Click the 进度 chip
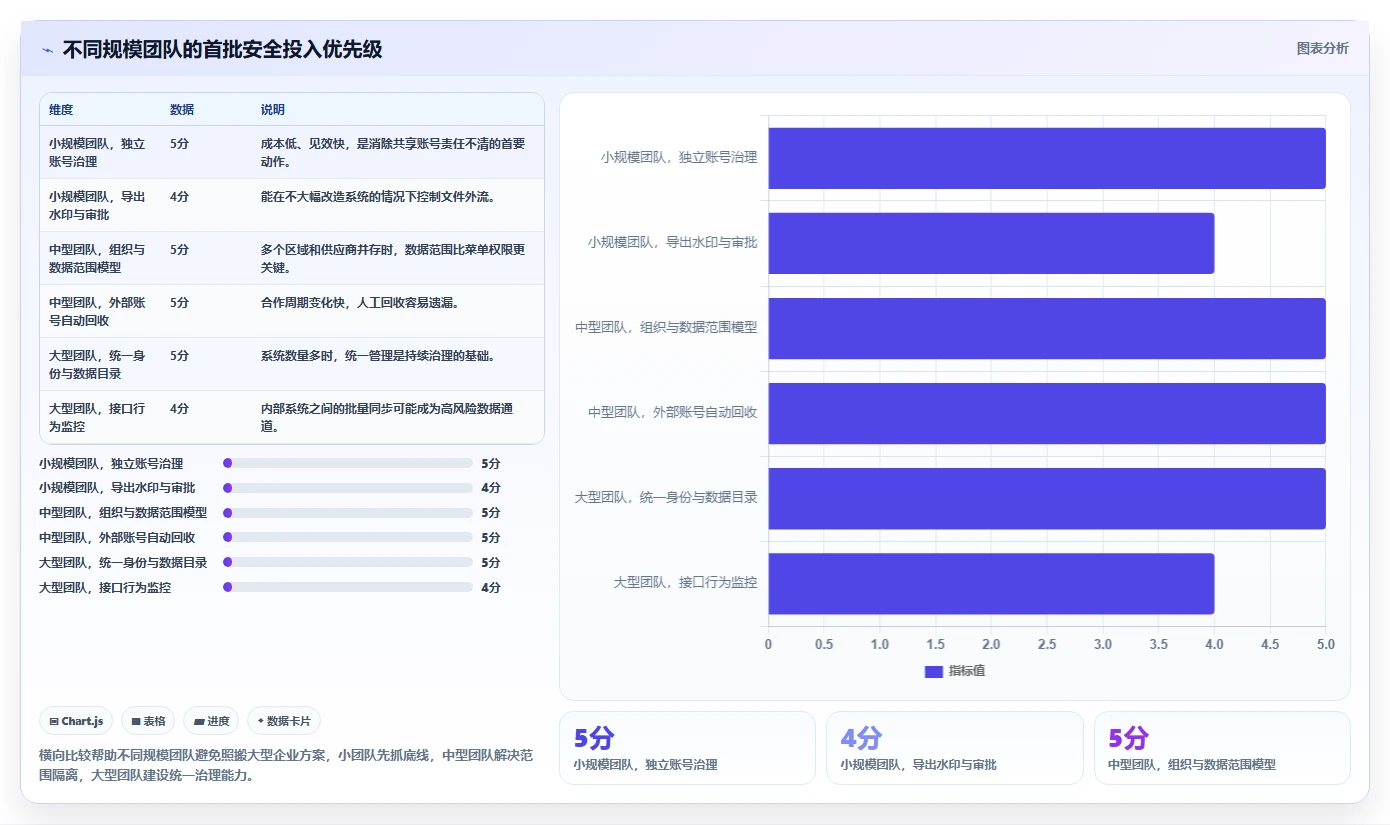The image size is (1390, 825). pos(211,721)
